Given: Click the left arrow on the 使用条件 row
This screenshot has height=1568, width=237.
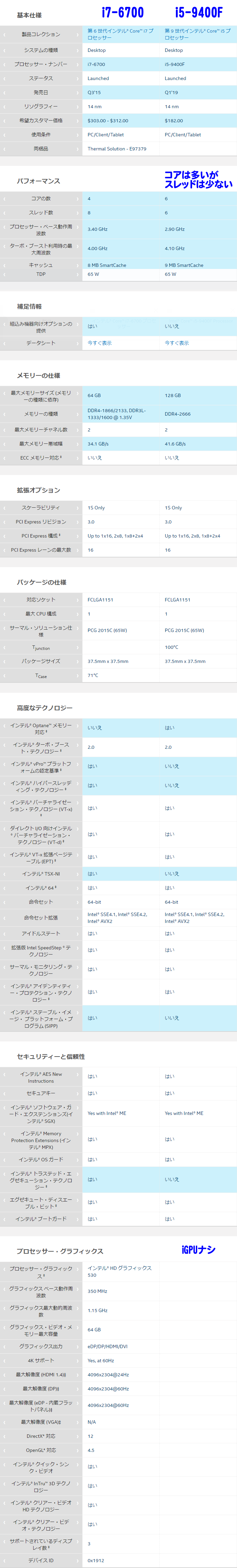Looking at the screenshot, I should pyautogui.click(x=4, y=135).
